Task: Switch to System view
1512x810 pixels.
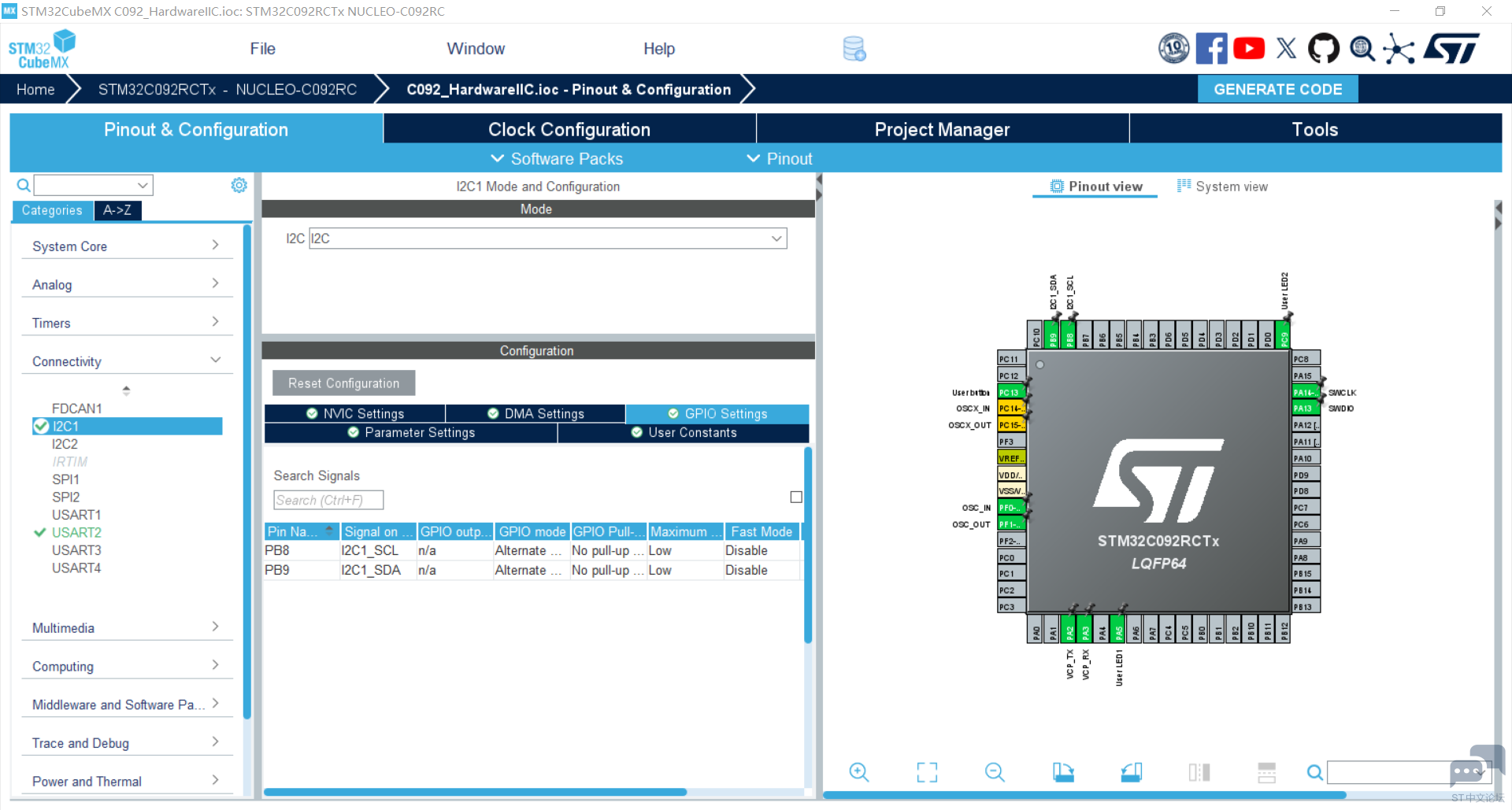Action: coord(1222,187)
